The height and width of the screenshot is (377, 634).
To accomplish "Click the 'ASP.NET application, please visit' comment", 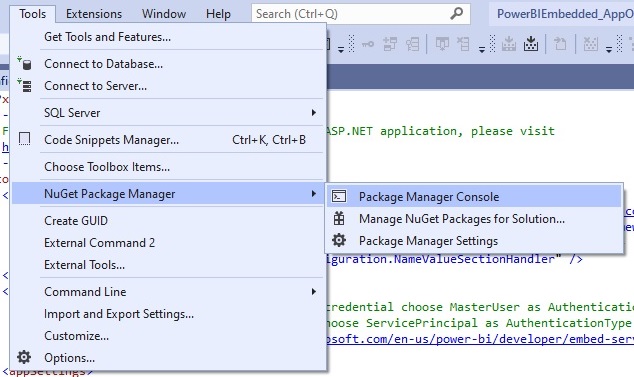I will [441, 131].
